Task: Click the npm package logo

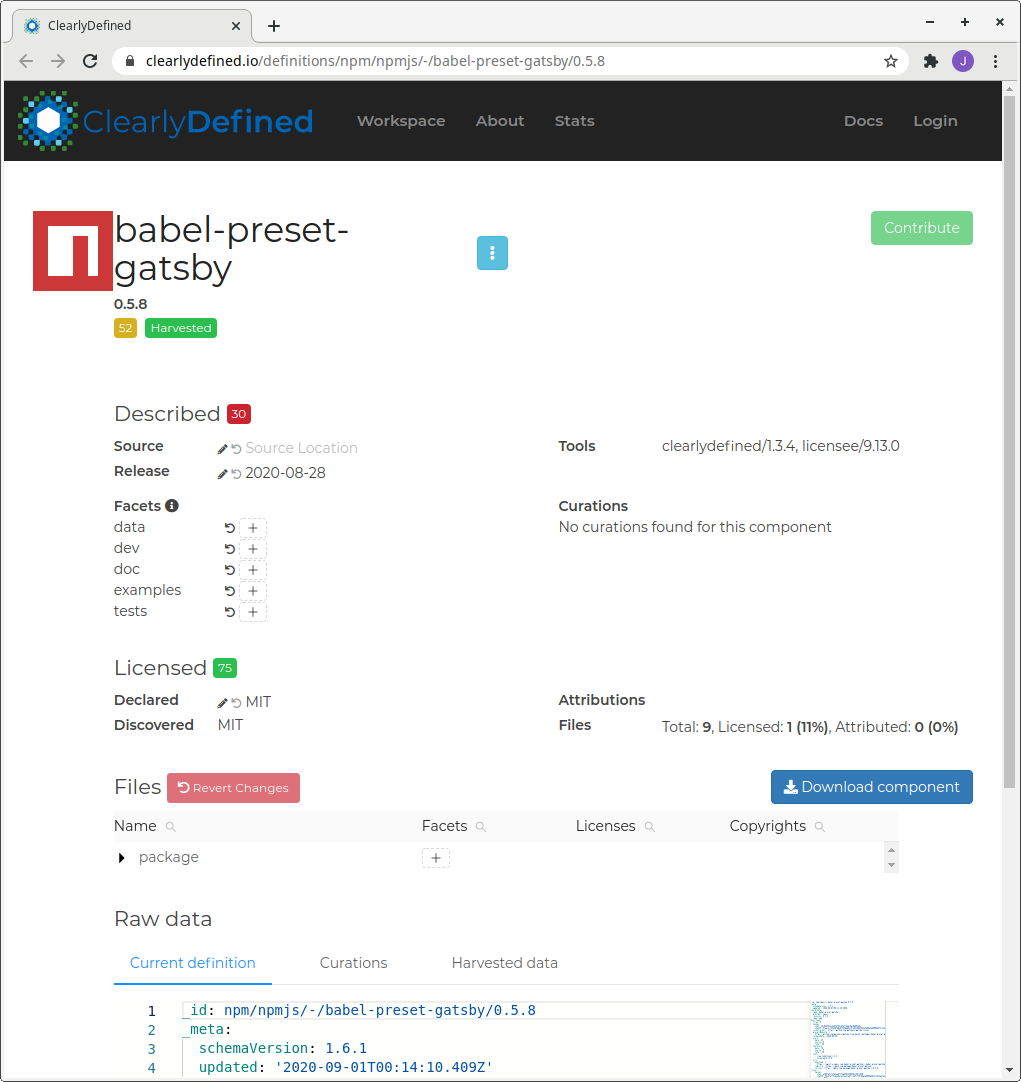Action: pyautogui.click(x=72, y=250)
